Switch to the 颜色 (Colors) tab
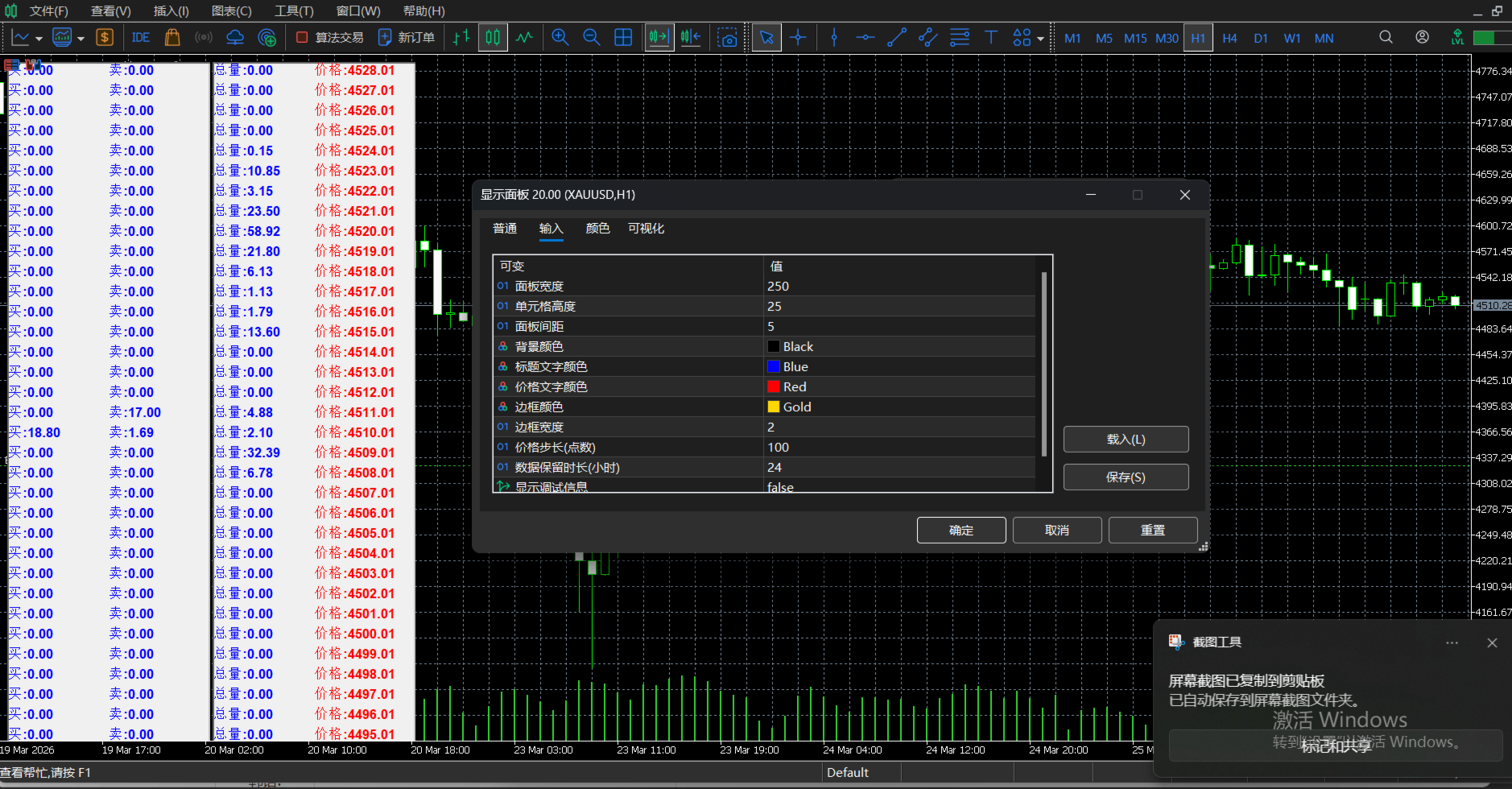This screenshot has width=1512, height=789. point(597,229)
